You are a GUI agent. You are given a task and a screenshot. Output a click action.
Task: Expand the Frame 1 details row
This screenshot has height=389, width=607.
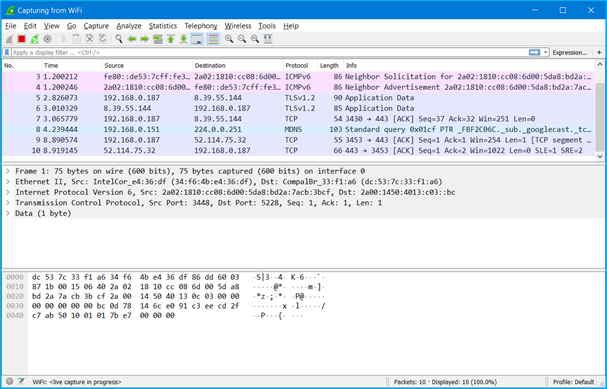[x=7, y=171]
